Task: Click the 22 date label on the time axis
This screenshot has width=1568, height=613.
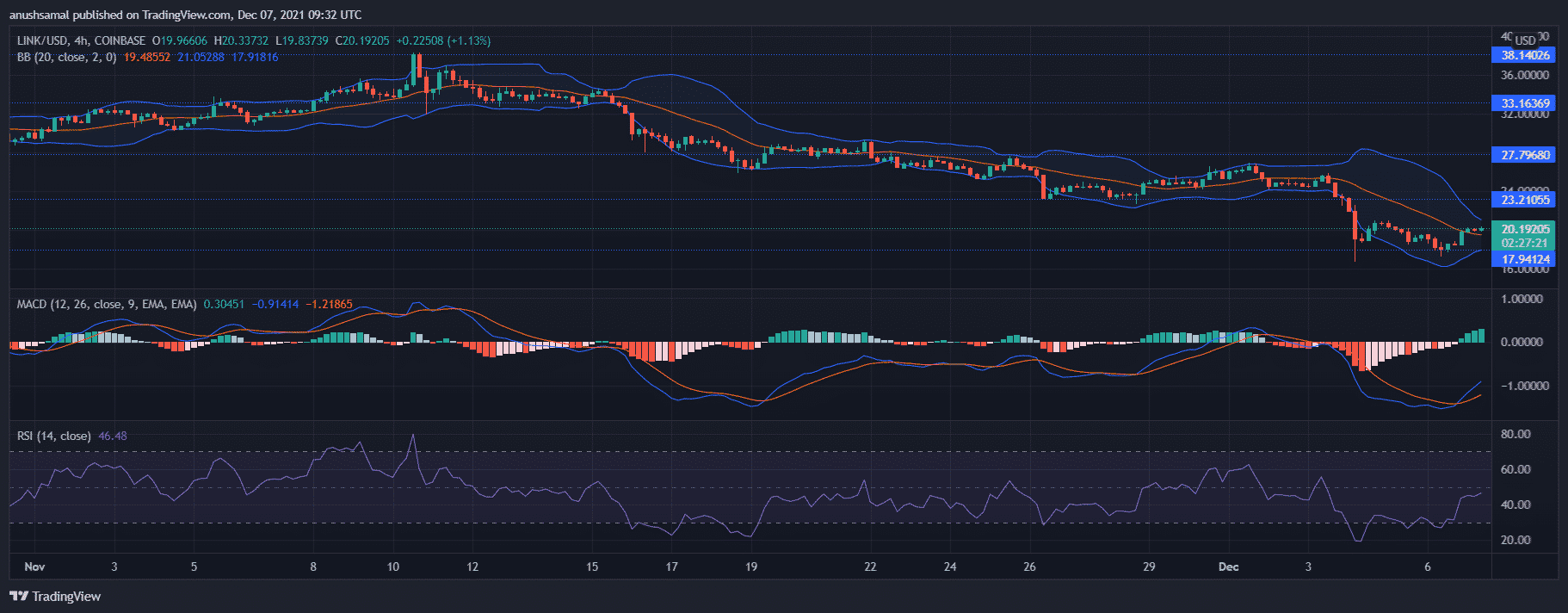Action: [871, 567]
